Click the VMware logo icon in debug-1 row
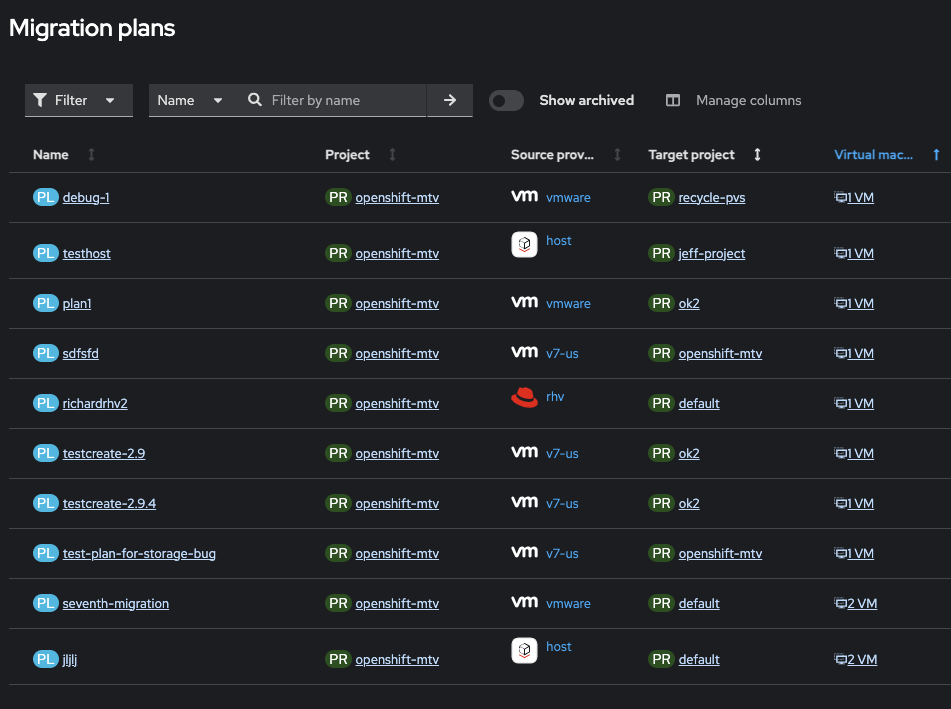Image resolution: width=951 pixels, height=709 pixels. (x=524, y=196)
